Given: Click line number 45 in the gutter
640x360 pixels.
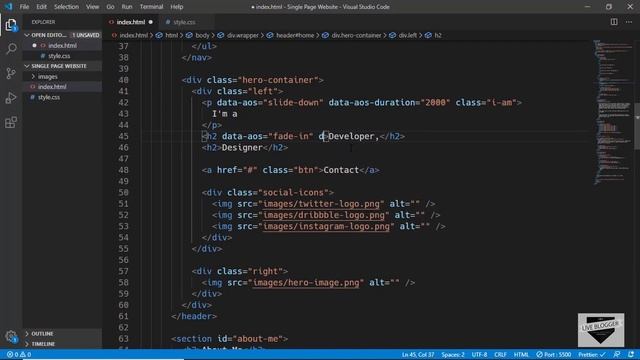Looking at the screenshot, I should 123,136.
